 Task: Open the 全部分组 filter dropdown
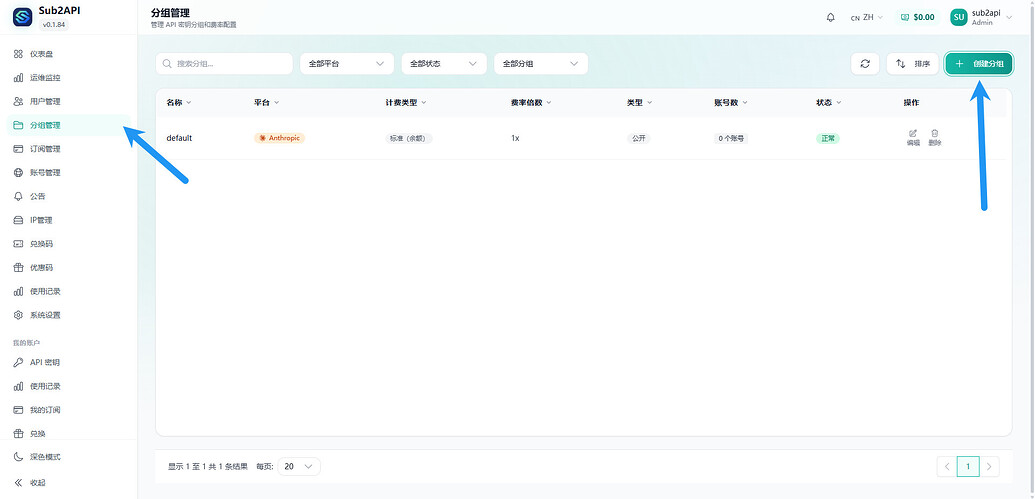pyautogui.click(x=541, y=64)
